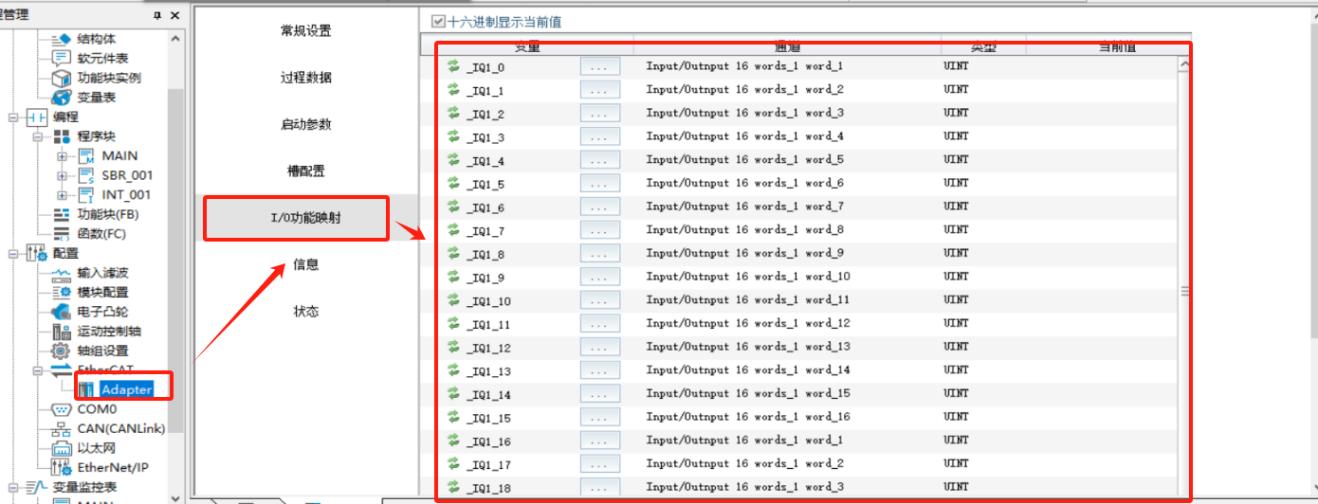Open the 信息 tab
The image size is (1318, 504).
[305, 265]
